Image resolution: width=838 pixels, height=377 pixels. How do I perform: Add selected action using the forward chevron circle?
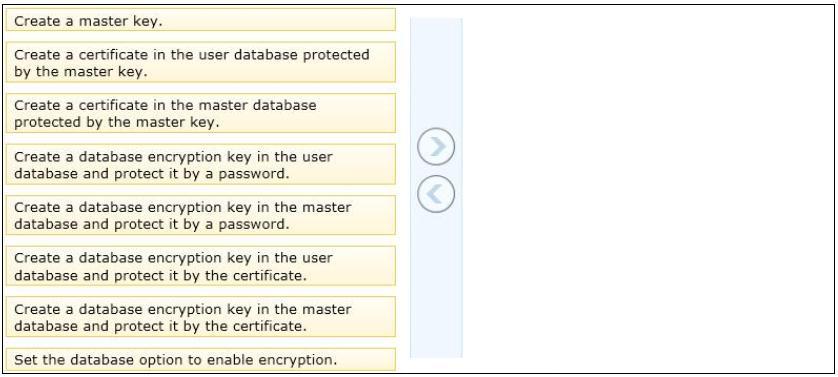(x=436, y=147)
